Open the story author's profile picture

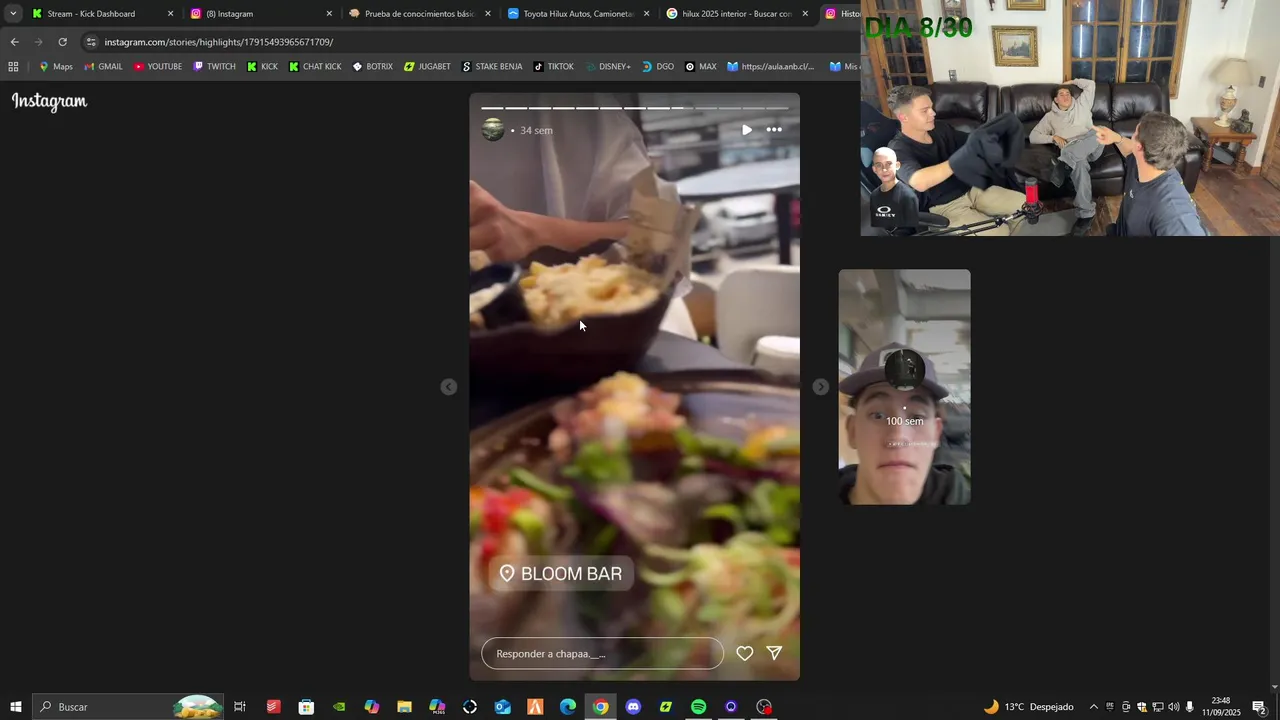(493, 130)
